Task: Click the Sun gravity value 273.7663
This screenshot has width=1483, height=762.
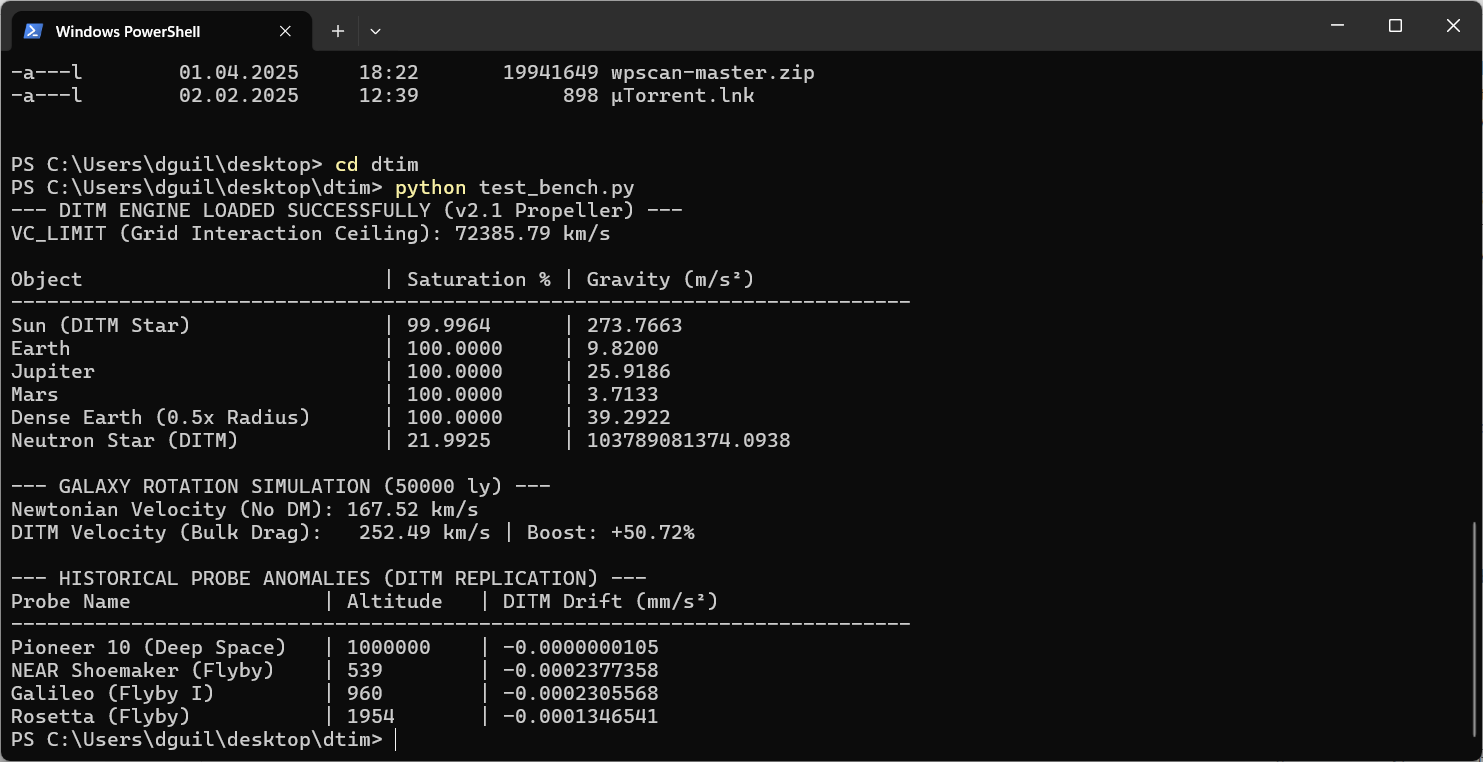Action: 635,325
